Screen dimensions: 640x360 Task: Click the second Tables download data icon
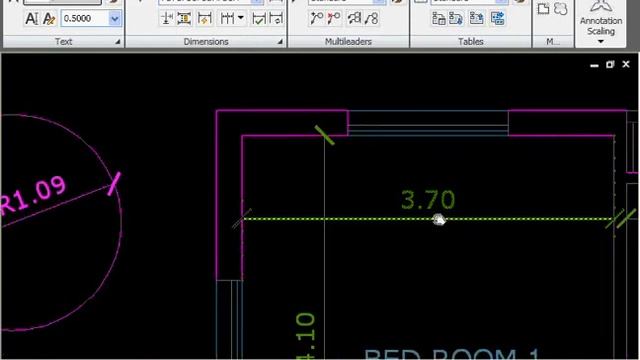click(456, 18)
